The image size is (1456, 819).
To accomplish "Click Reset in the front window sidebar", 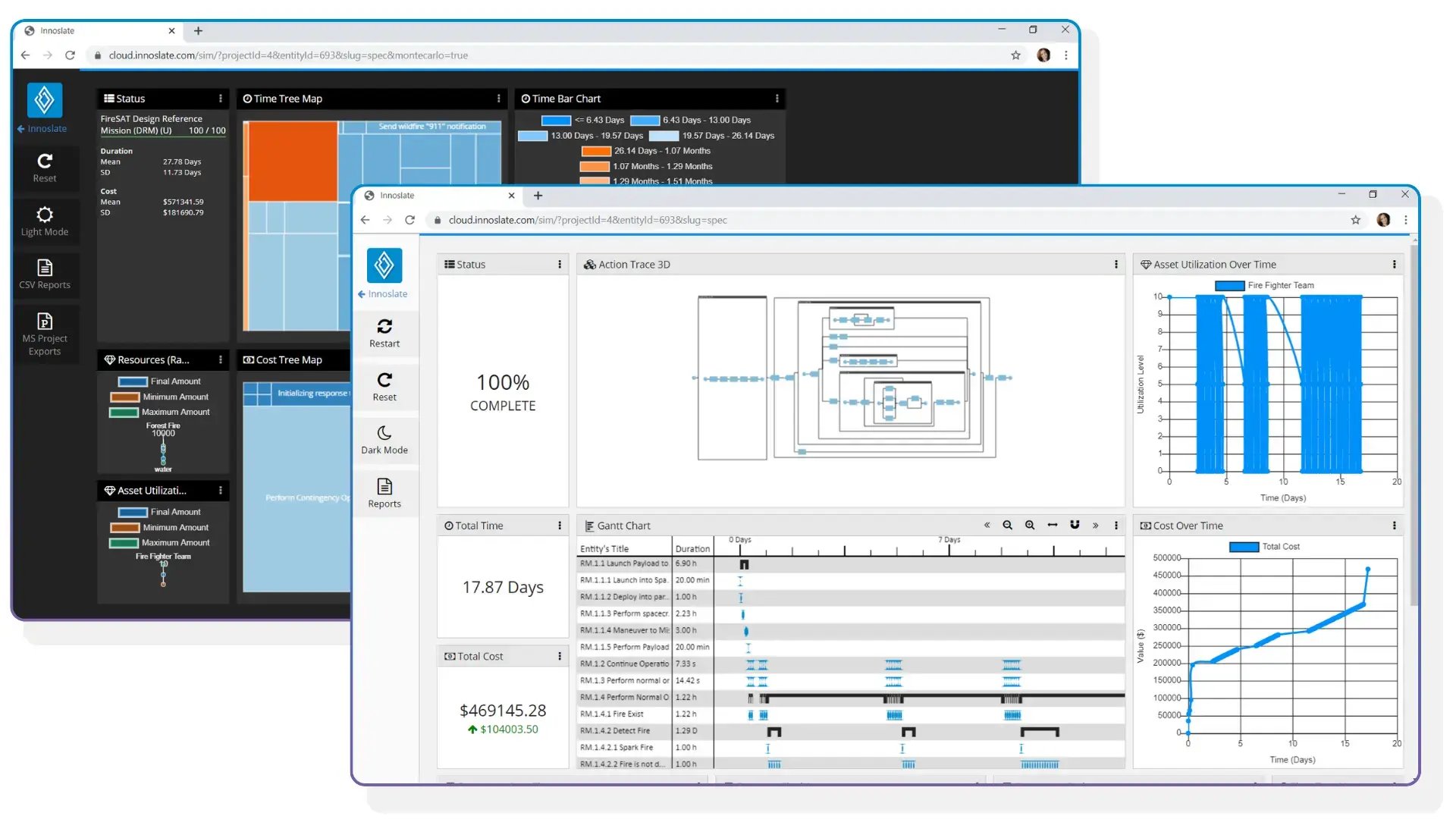I will pyautogui.click(x=384, y=387).
